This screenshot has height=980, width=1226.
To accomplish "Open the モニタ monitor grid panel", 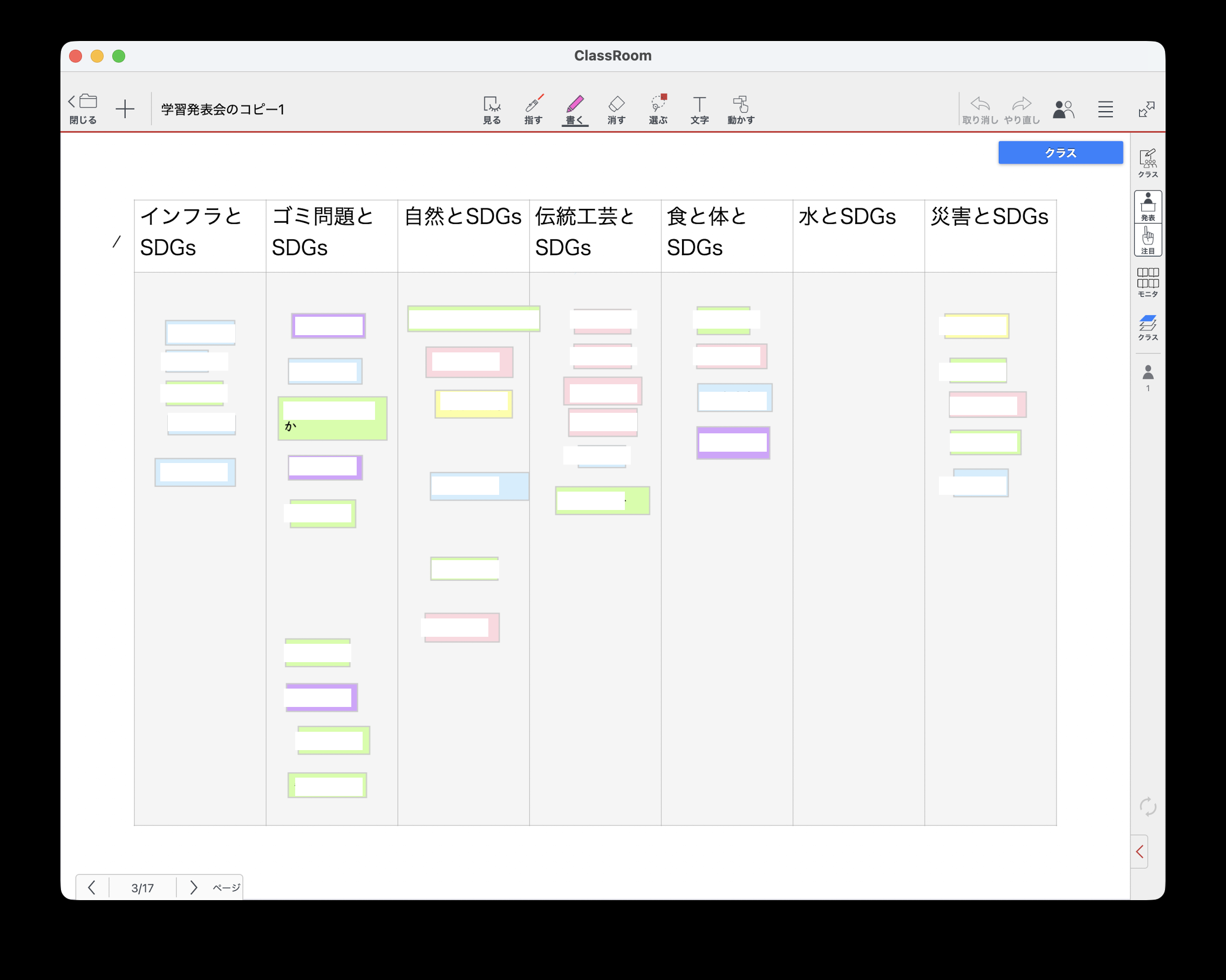I will tap(1148, 282).
